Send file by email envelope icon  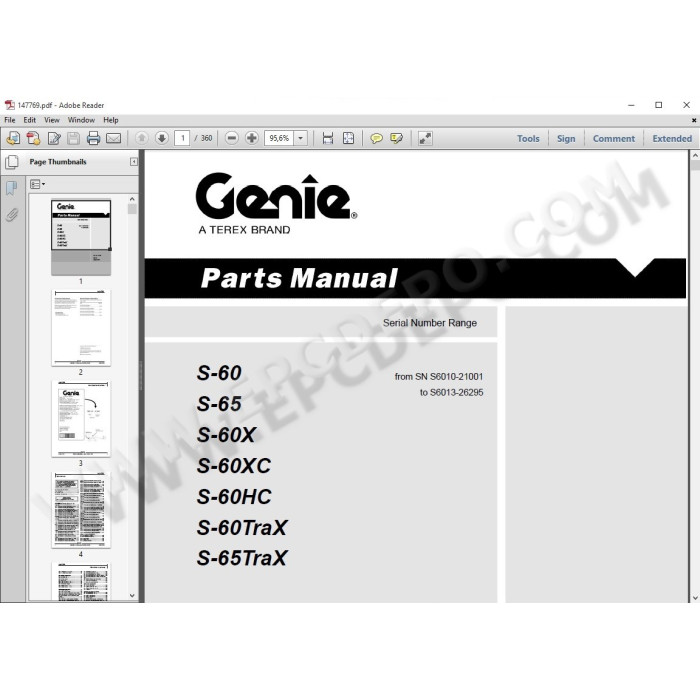point(114,138)
